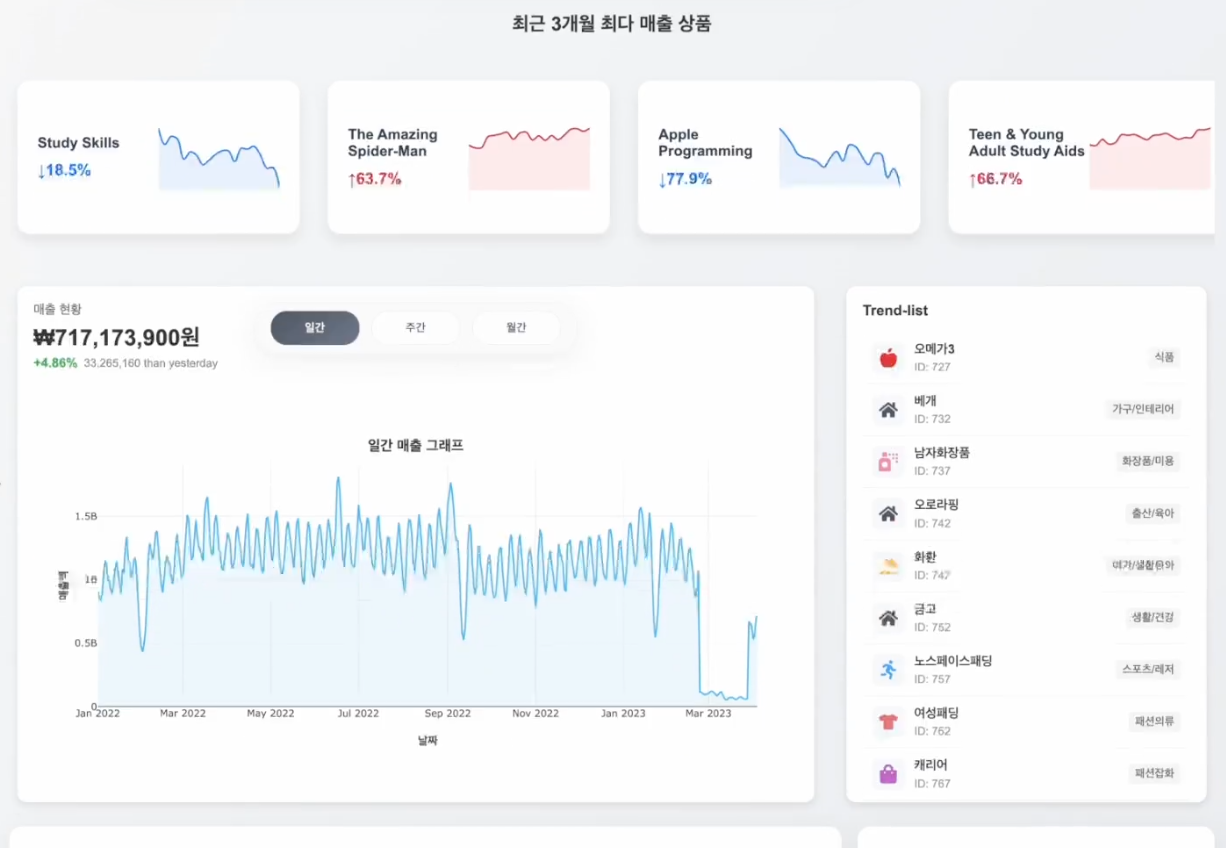Image resolution: width=1226 pixels, height=848 pixels.
Task: Click the 식품 category tag
Action: [1163, 357]
